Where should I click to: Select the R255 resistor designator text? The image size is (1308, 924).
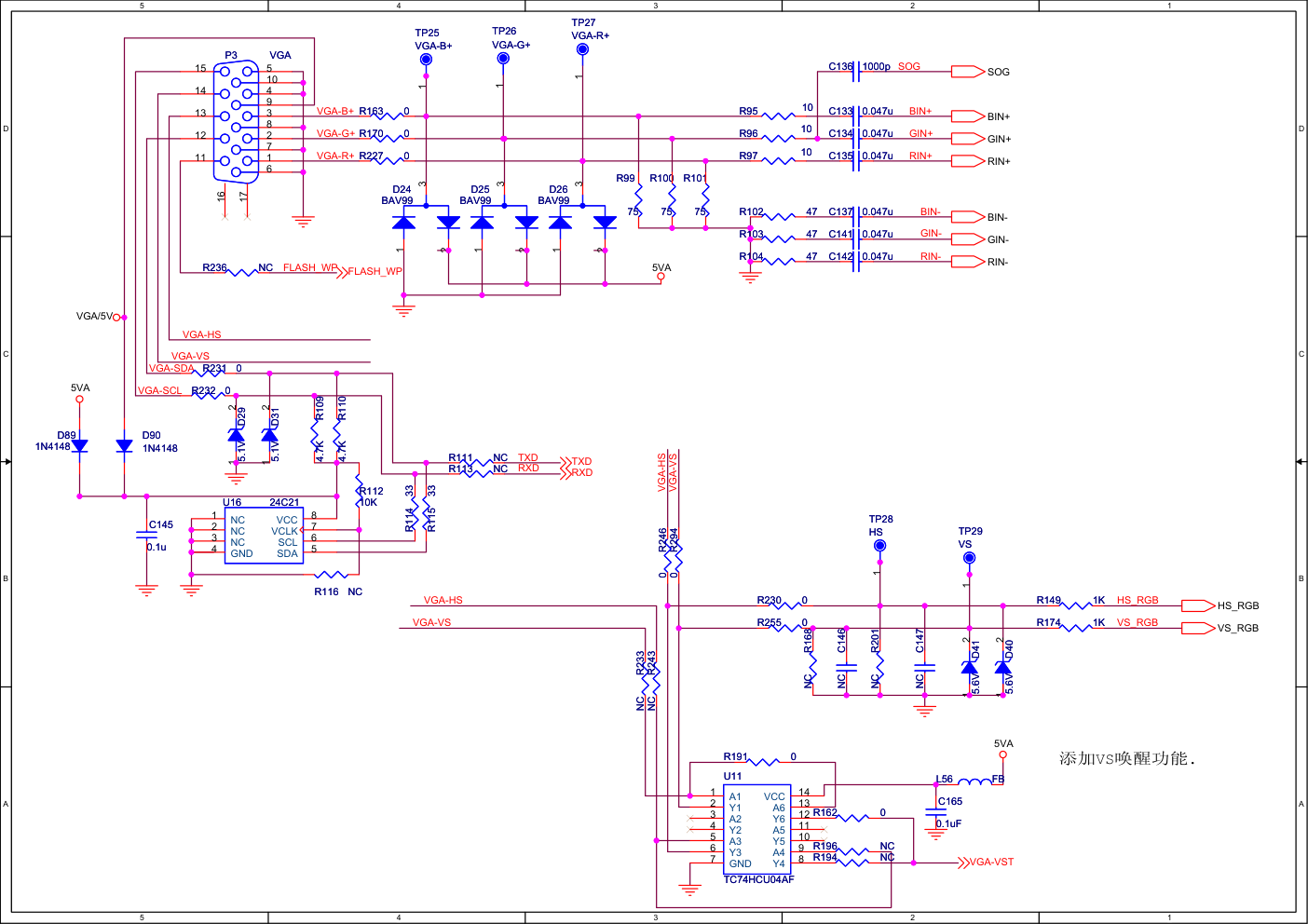(x=769, y=622)
